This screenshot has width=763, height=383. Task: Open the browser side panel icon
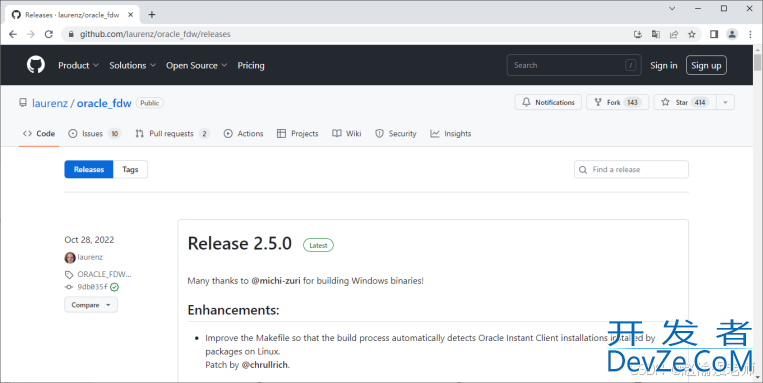(714, 34)
